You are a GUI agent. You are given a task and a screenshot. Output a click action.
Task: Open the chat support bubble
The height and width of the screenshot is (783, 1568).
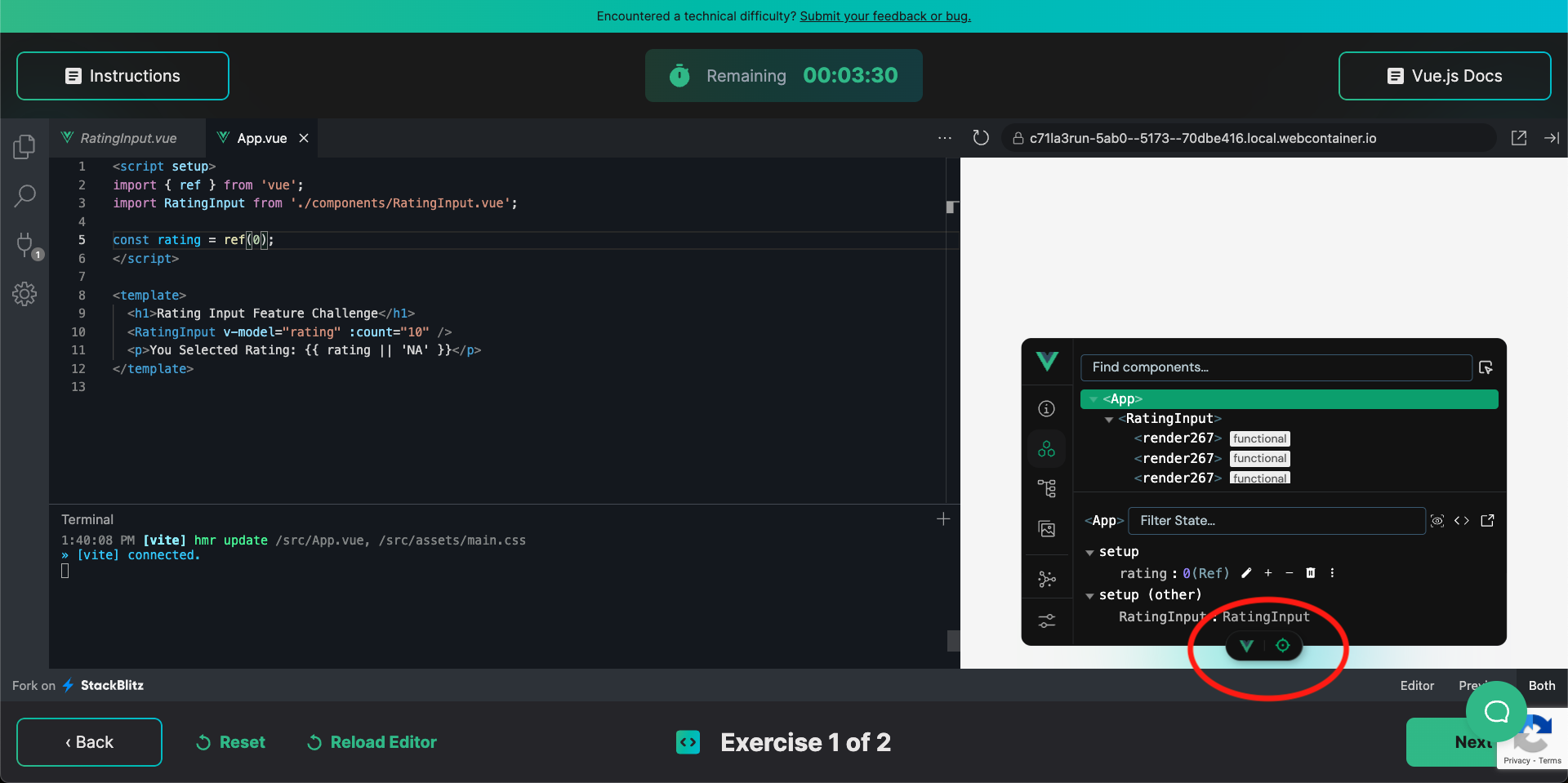1496,712
